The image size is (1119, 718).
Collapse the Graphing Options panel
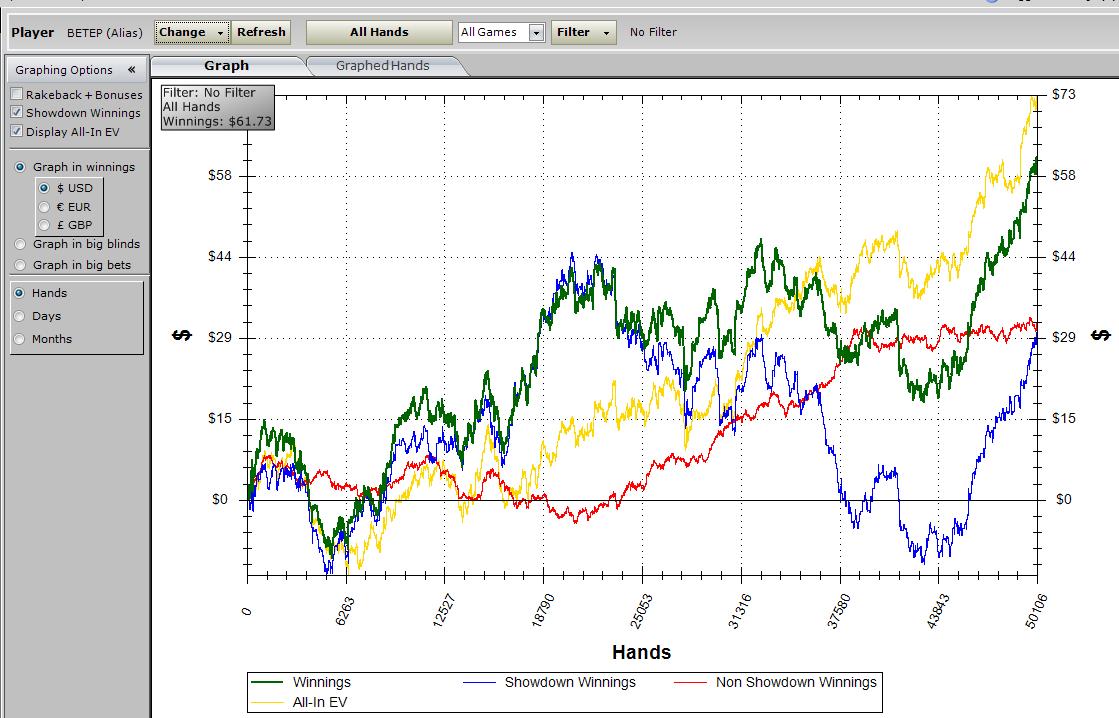tap(131, 70)
